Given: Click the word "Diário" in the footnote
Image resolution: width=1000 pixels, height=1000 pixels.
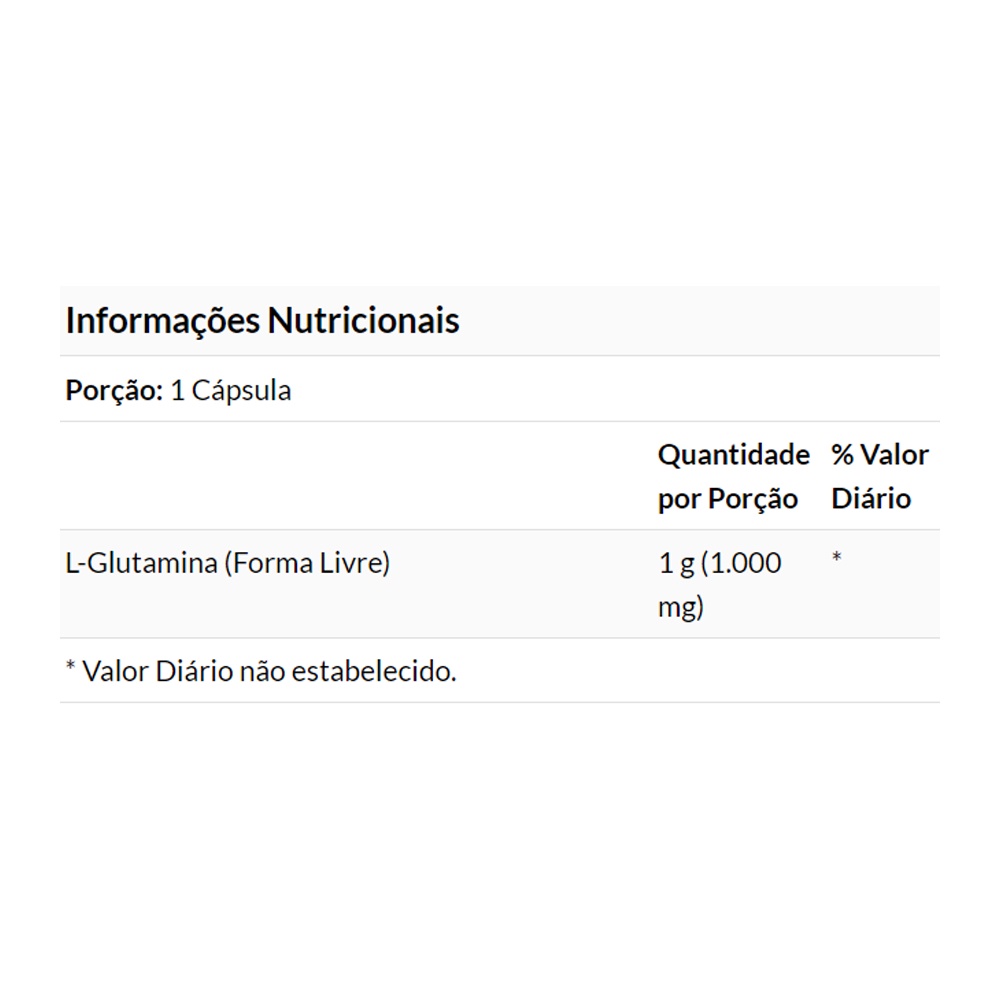Looking at the screenshot, I should click(x=194, y=671).
